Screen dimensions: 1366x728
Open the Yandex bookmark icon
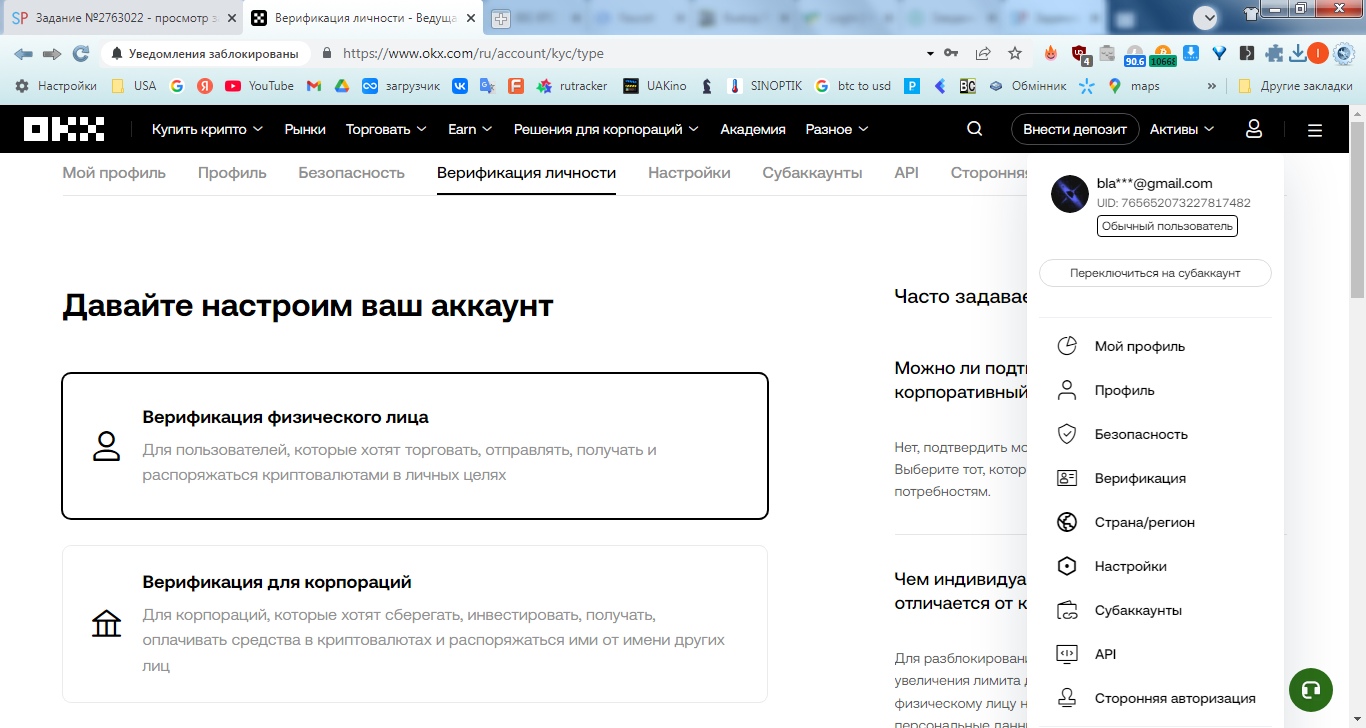click(x=205, y=86)
